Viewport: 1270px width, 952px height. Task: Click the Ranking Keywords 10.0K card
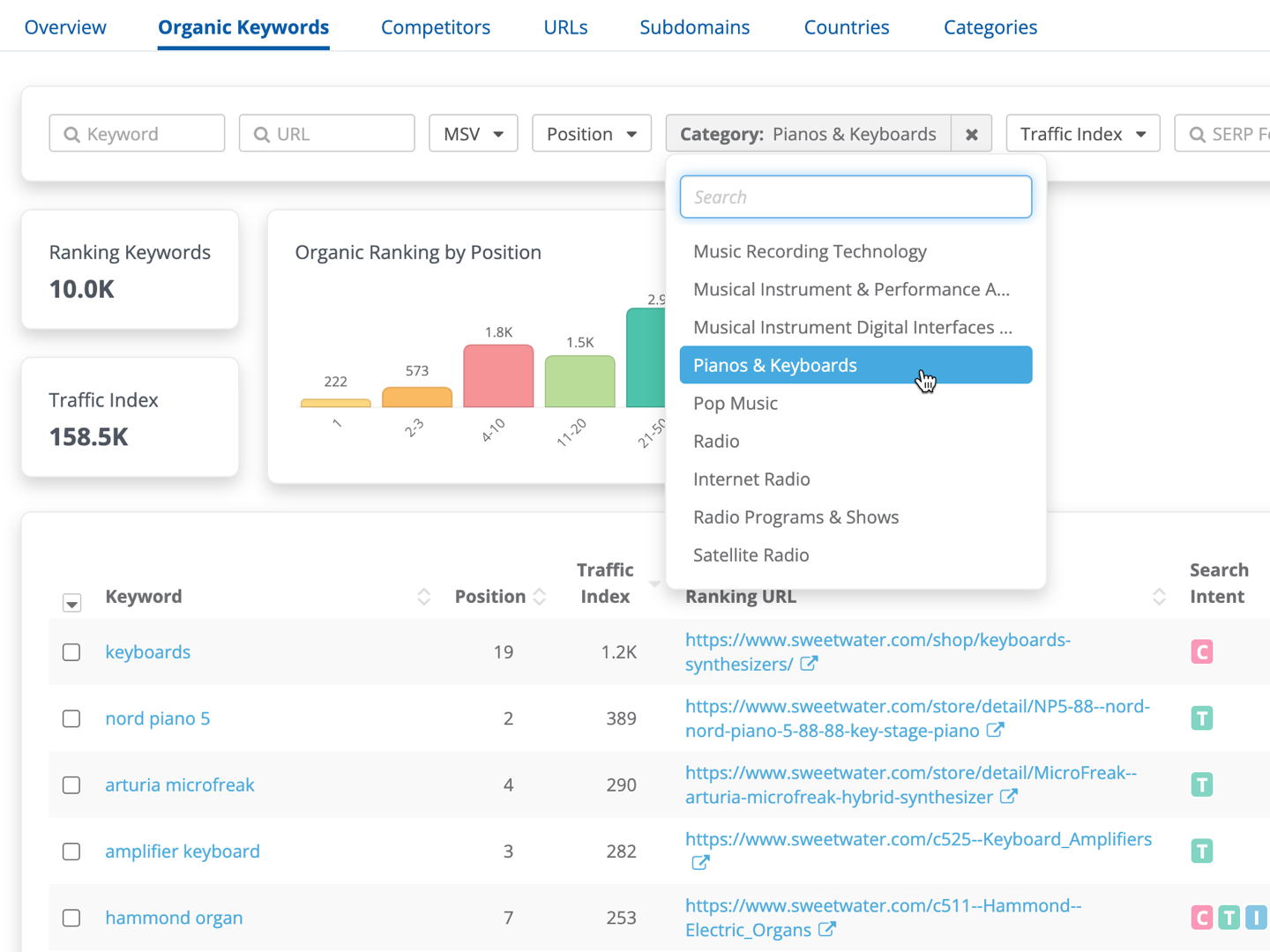click(130, 270)
